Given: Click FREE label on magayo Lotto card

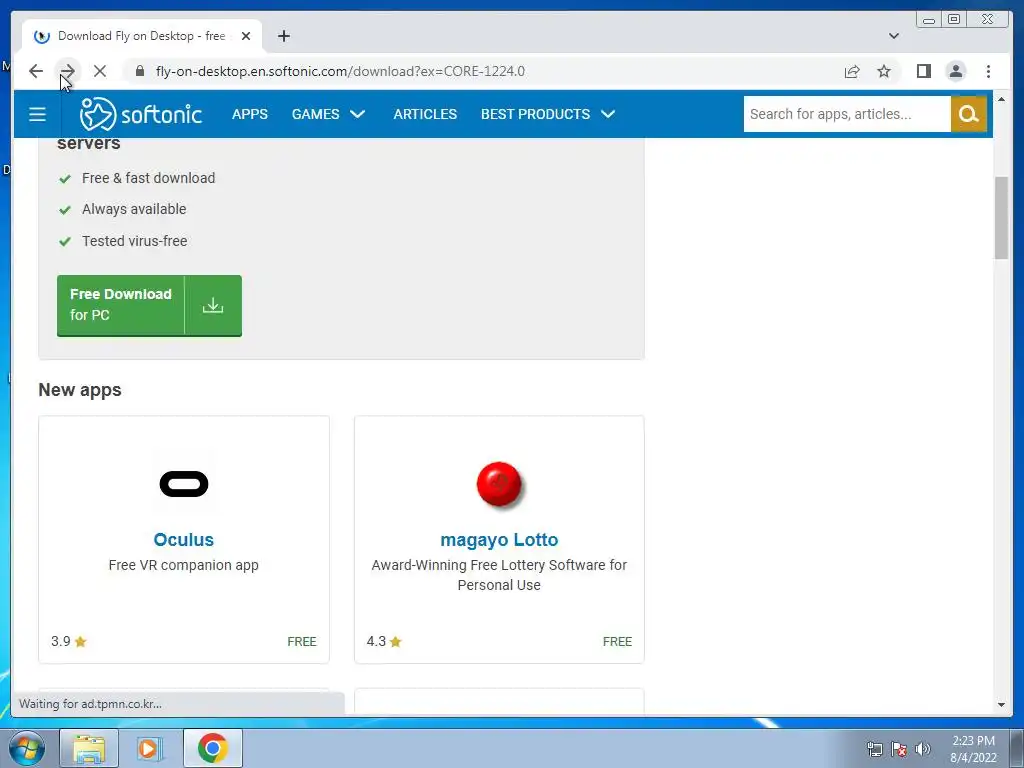Looking at the screenshot, I should click(617, 642).
